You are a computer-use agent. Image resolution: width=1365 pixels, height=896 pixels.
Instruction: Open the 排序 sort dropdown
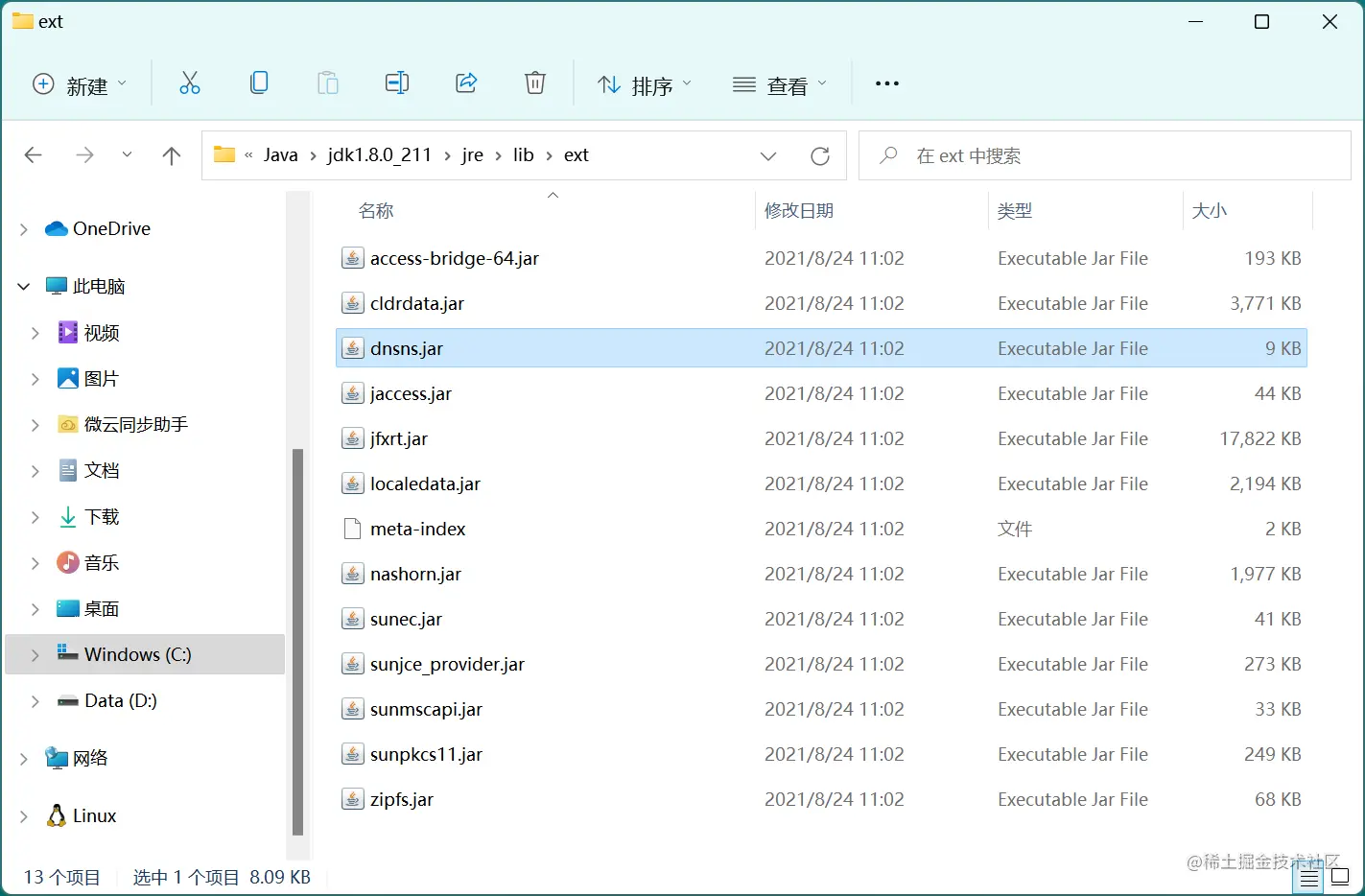pyautogui.click(x=644, y=85)
